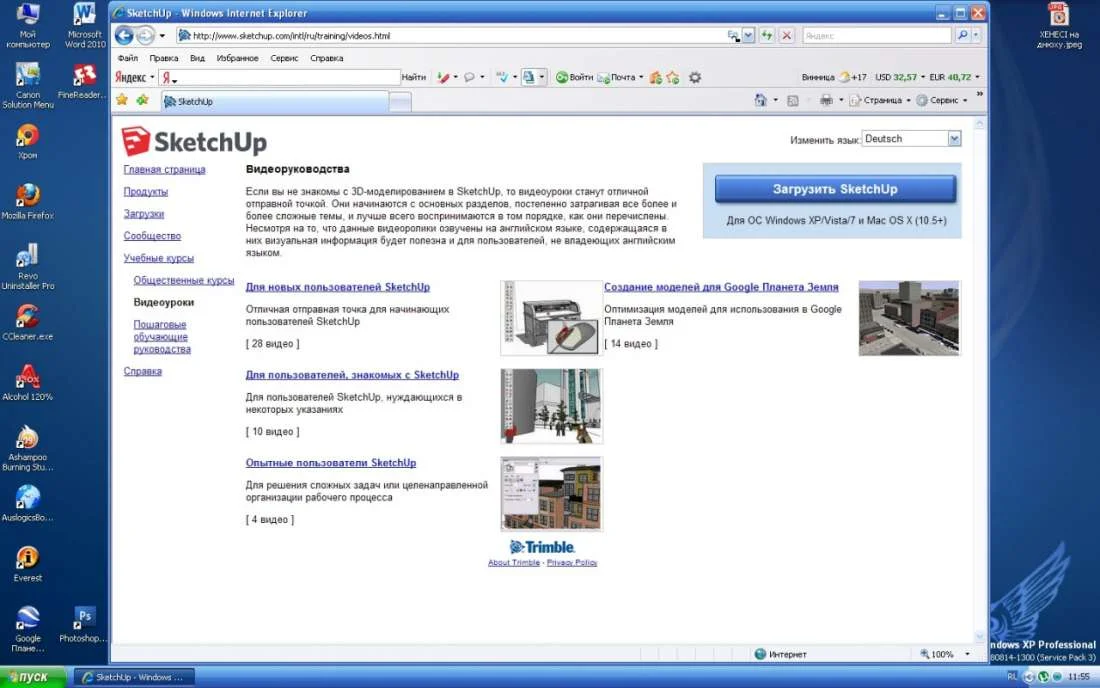Screen dimensions: 1100x688
Task: Click the Яндекс search box at top right
Action: coord(877,35)
